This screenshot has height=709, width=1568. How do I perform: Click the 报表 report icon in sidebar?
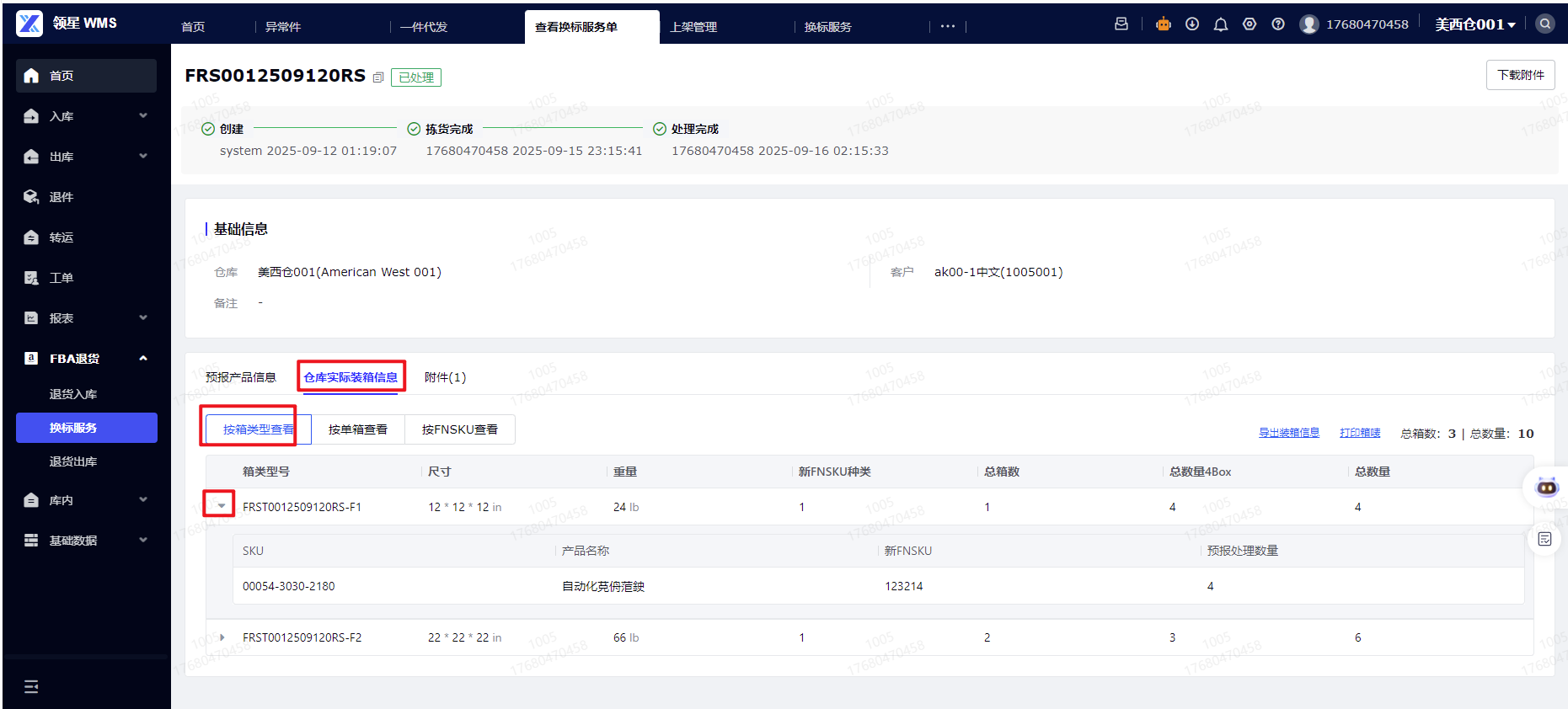(x=31, y=318)
